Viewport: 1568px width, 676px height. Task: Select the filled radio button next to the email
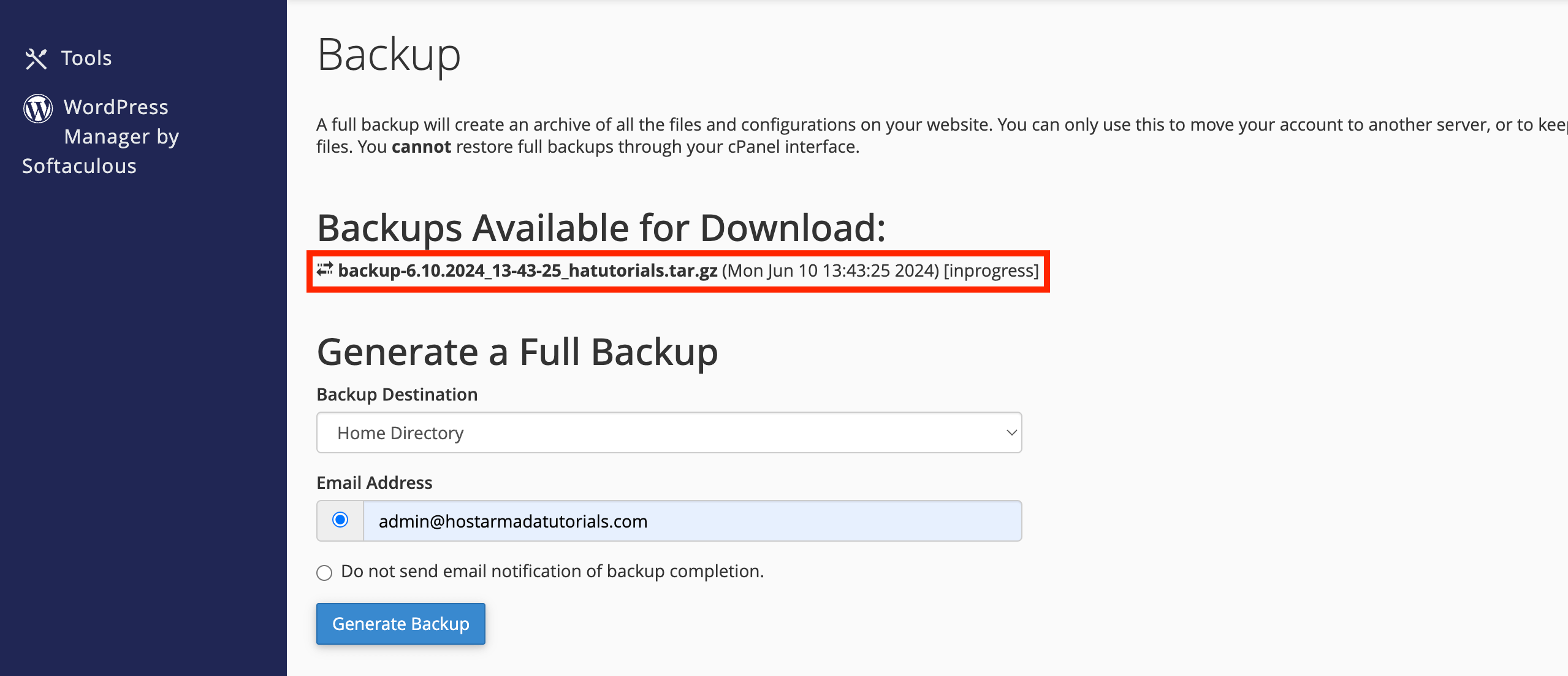click(x=340, y=521)
